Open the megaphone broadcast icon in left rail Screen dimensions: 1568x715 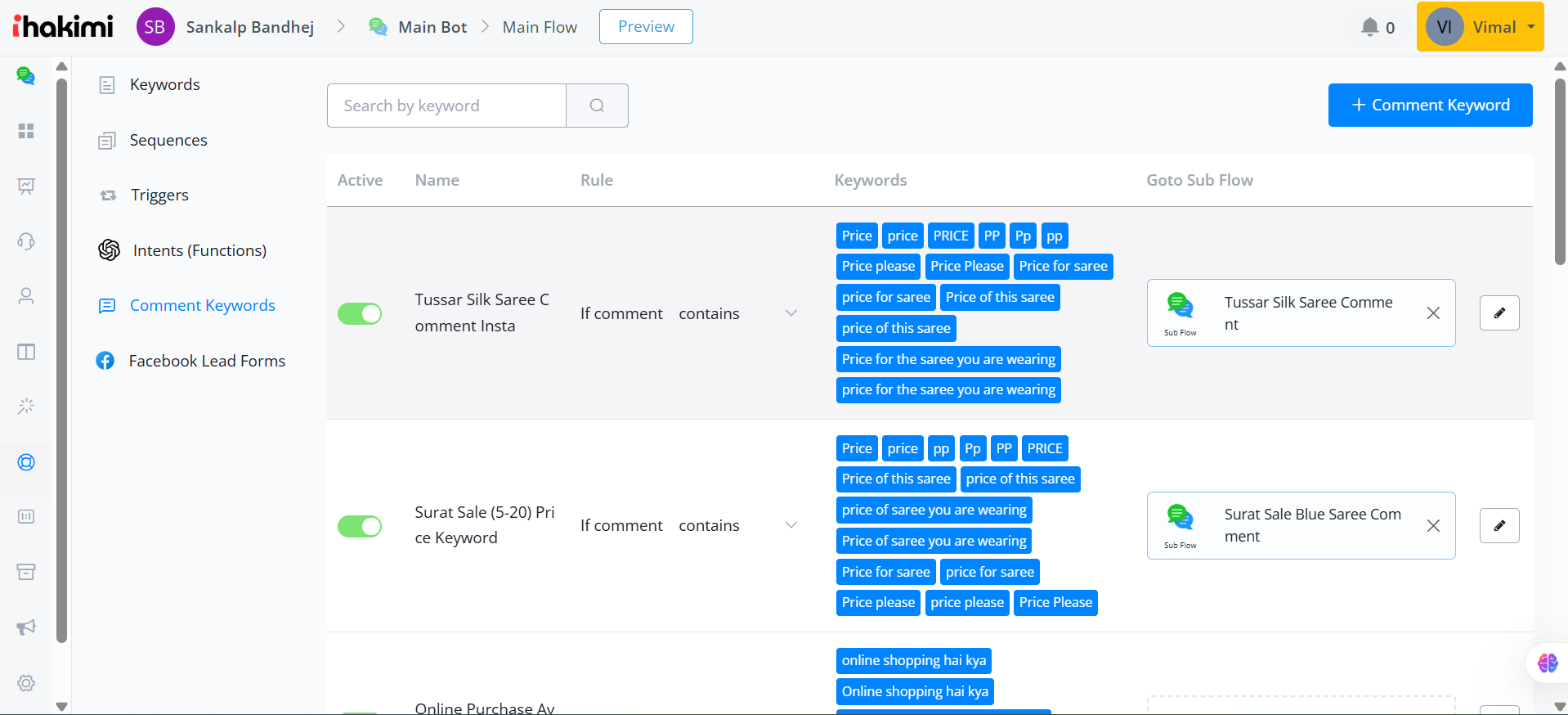click(x=26, y=627)
